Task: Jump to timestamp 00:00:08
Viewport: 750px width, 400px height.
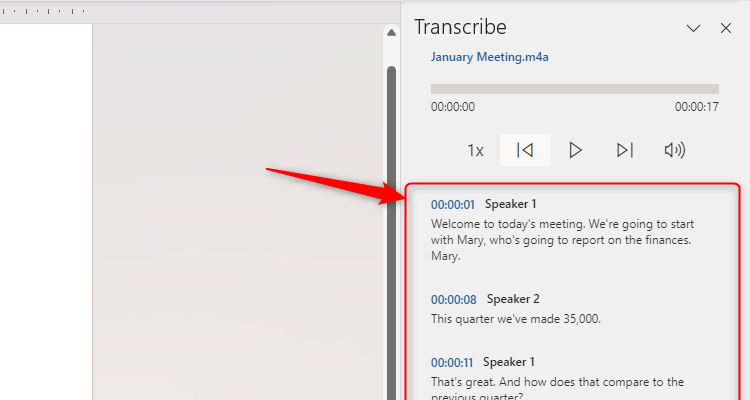Action: pyautogui.click(x=453, y=300)
